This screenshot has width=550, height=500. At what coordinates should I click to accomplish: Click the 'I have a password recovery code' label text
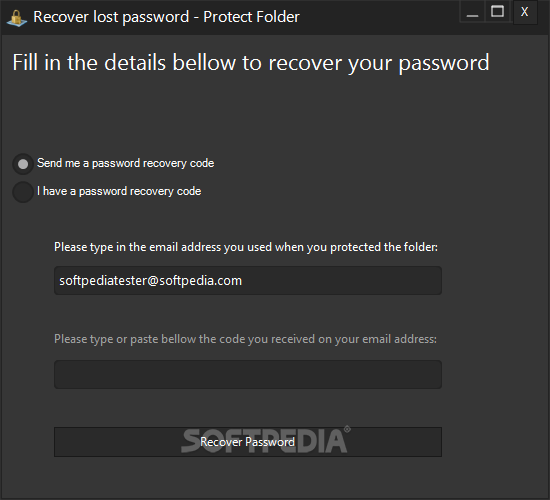[x=119, y=191]
